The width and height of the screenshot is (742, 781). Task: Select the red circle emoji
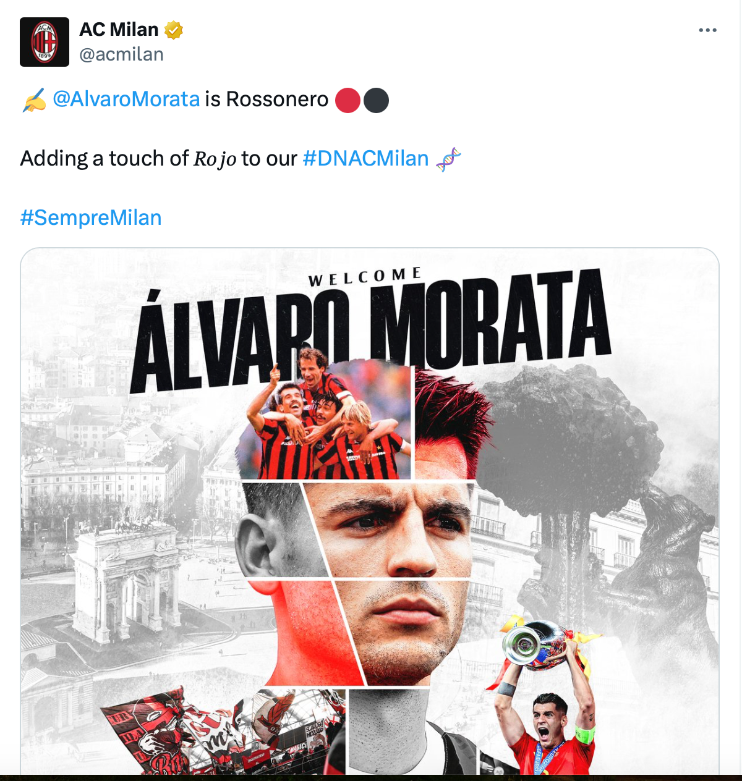(x=348, y=100)
